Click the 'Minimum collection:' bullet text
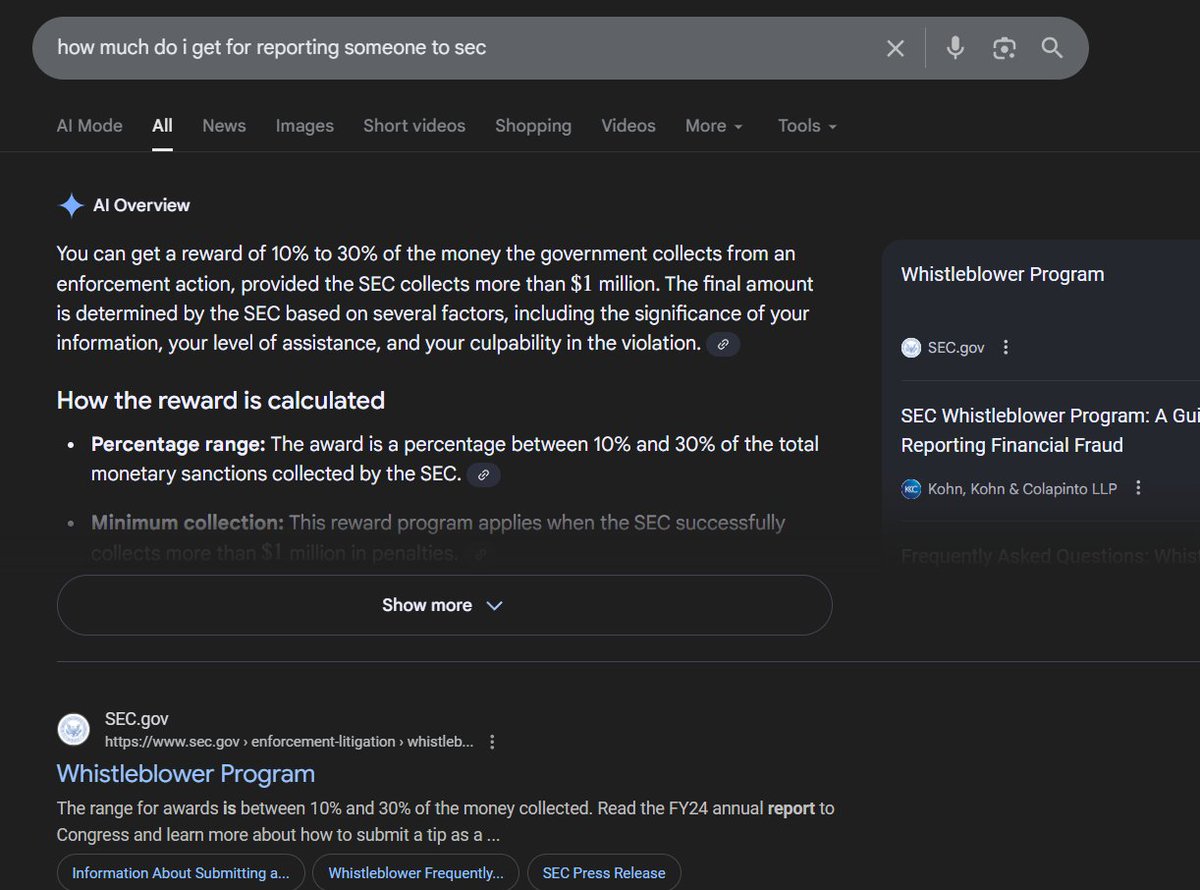The image size is (1200, 890). 188,523
